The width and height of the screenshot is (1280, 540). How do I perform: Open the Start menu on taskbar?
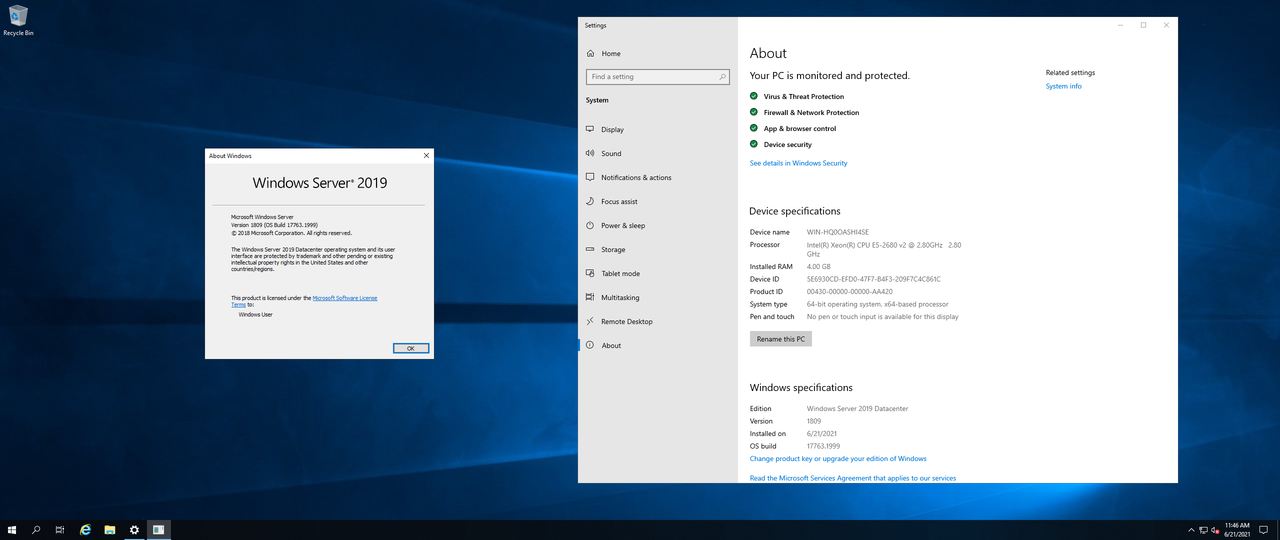point(12,529)
